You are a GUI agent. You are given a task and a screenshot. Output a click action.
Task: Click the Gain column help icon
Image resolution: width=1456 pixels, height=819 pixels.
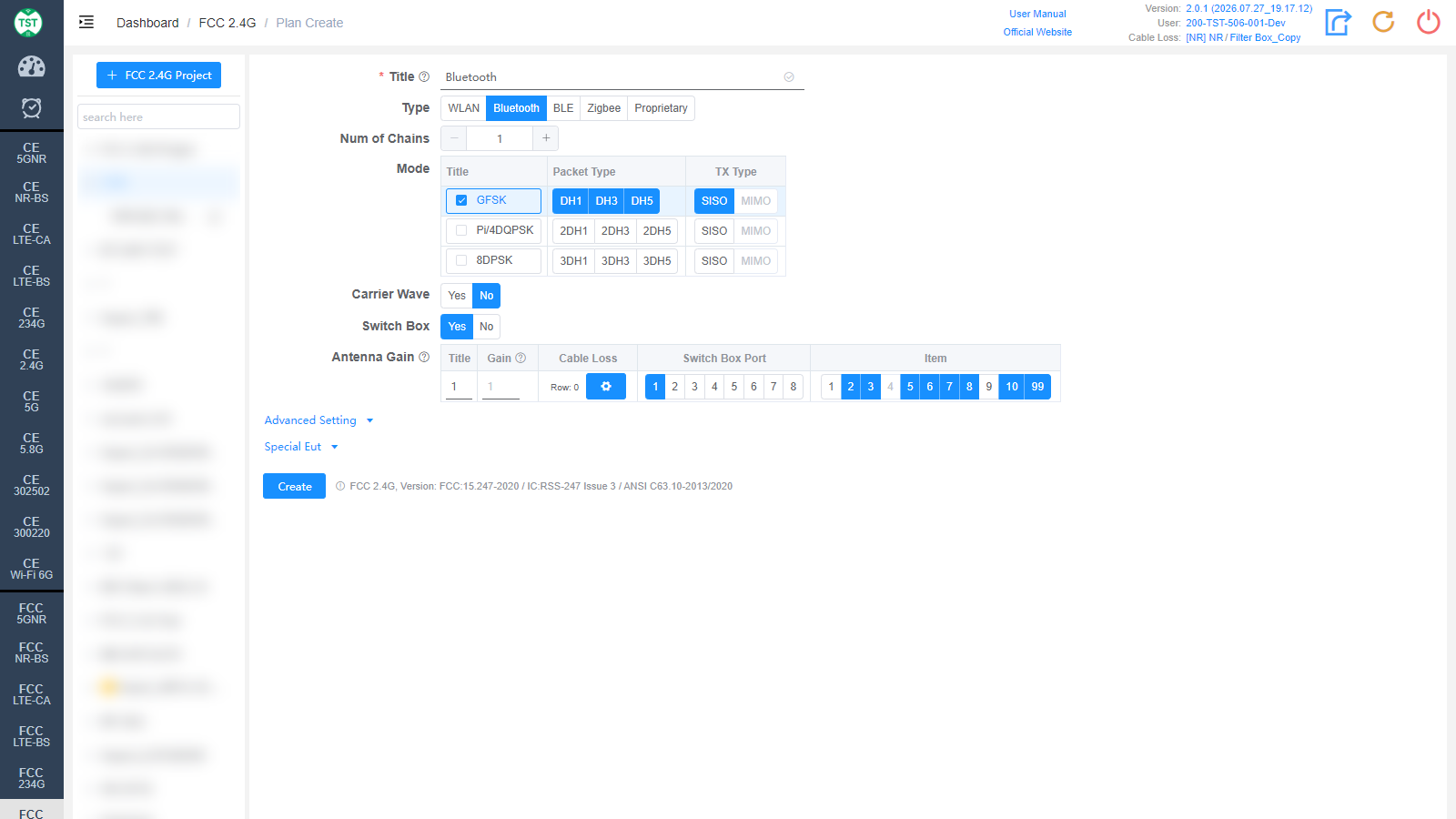pos(521,359)
